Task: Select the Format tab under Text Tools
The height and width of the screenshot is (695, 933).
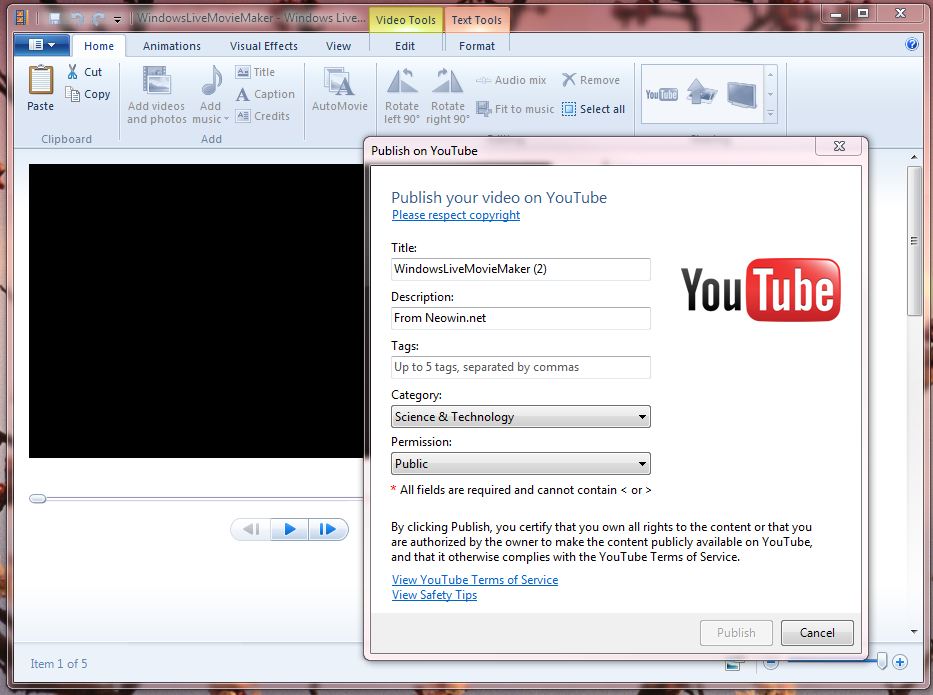Action: [x=477, y=46]
